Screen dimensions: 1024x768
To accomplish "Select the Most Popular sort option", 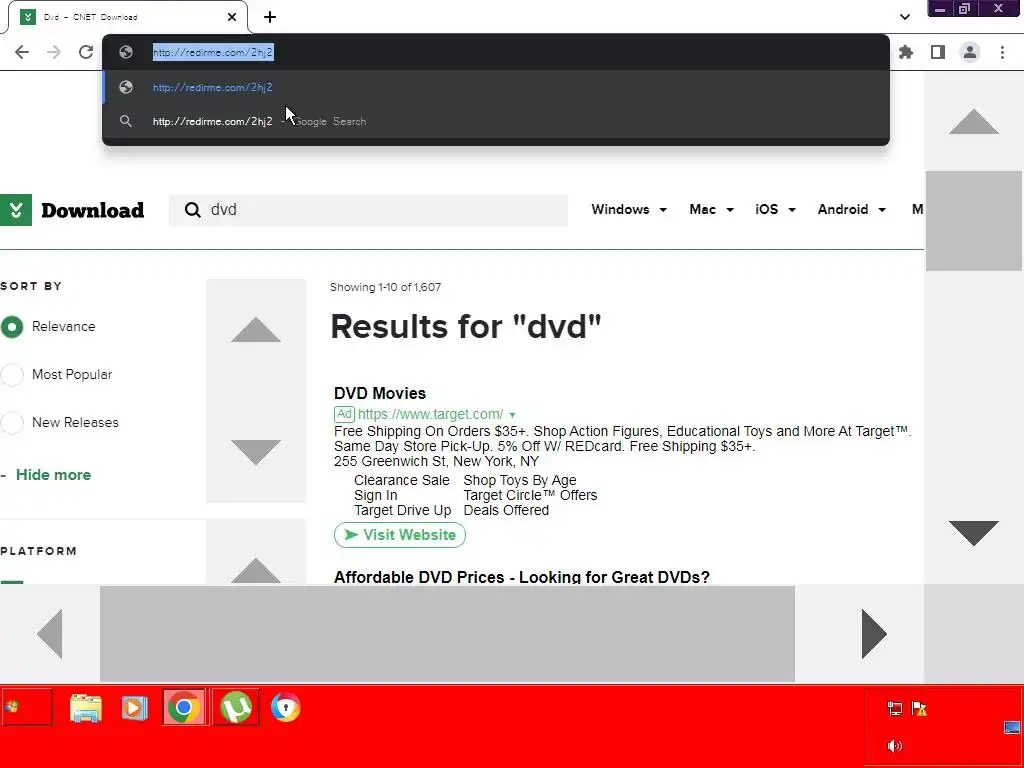I will [12, 375].
